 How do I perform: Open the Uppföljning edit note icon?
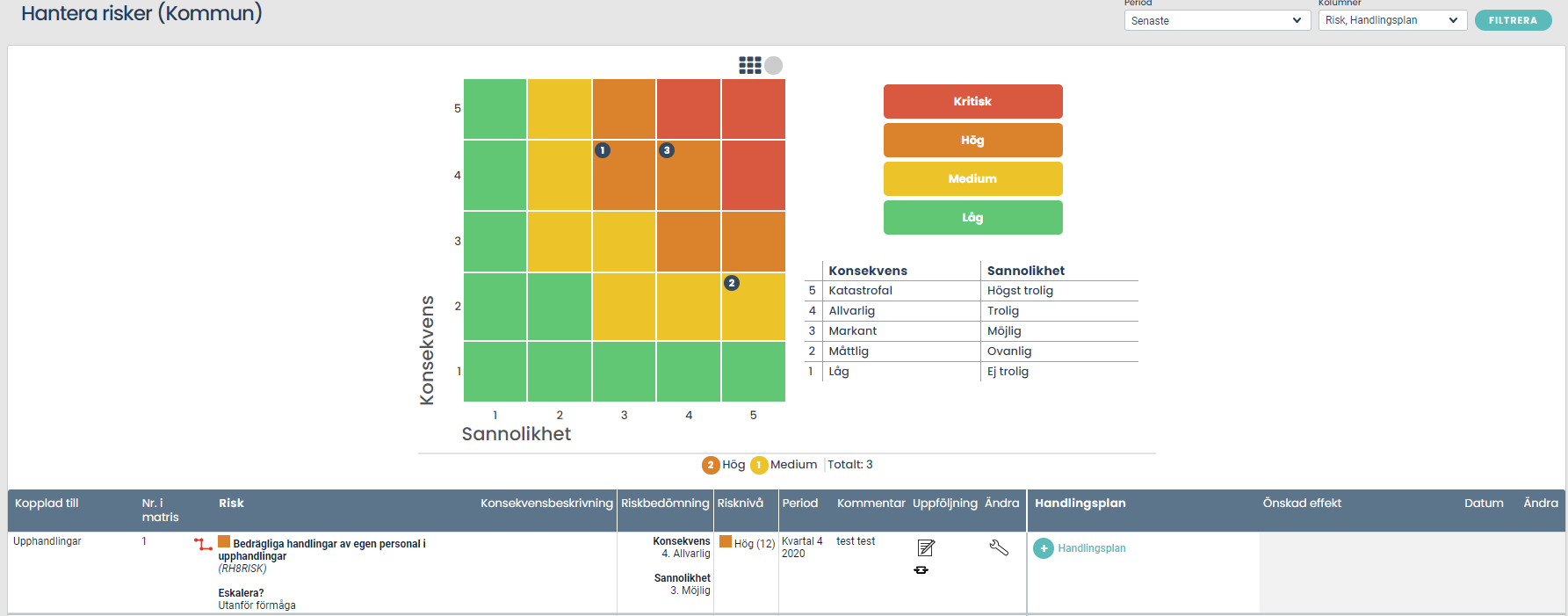(926, 548)
